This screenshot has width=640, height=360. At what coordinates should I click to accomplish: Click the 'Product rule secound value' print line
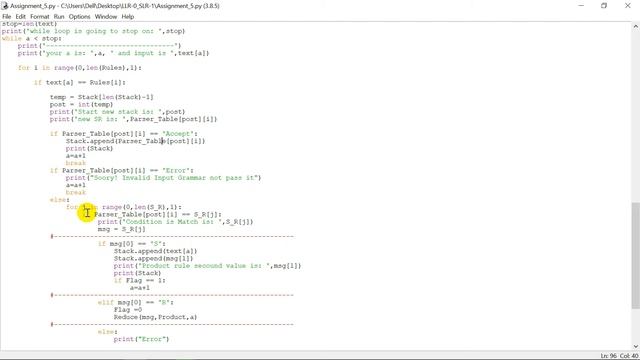(207, 266)
